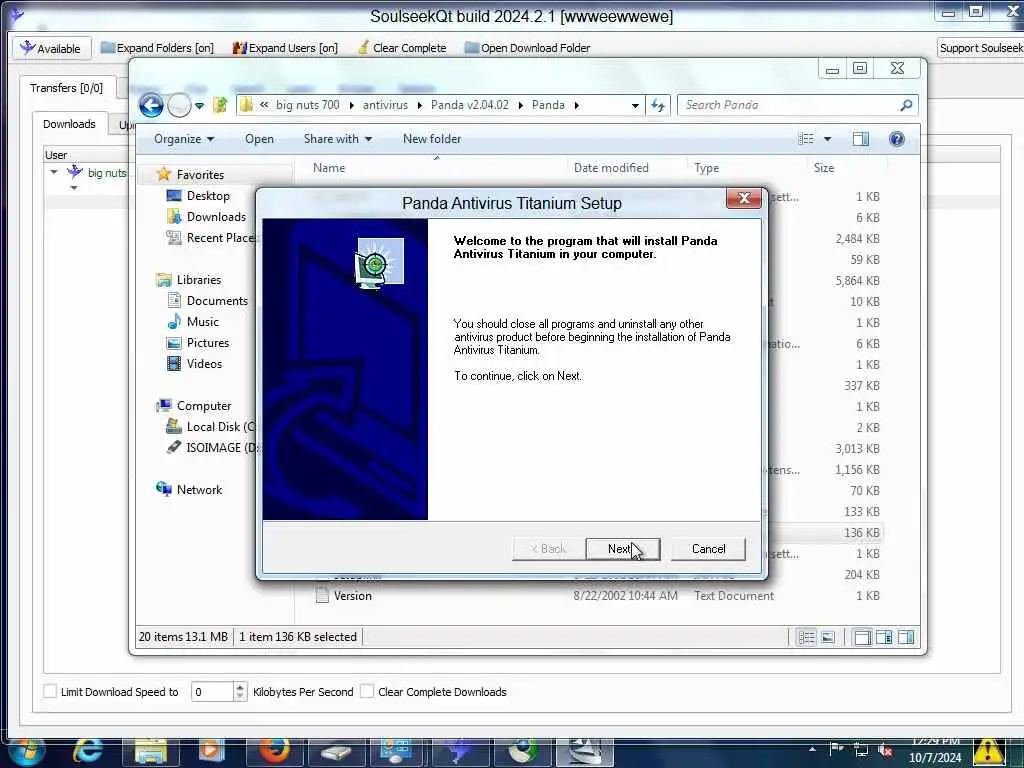Image resolution: width=1024 pixels, height=768 pixels.
Task: Click the Explorer Back arrow button
Action: [151, 104]
